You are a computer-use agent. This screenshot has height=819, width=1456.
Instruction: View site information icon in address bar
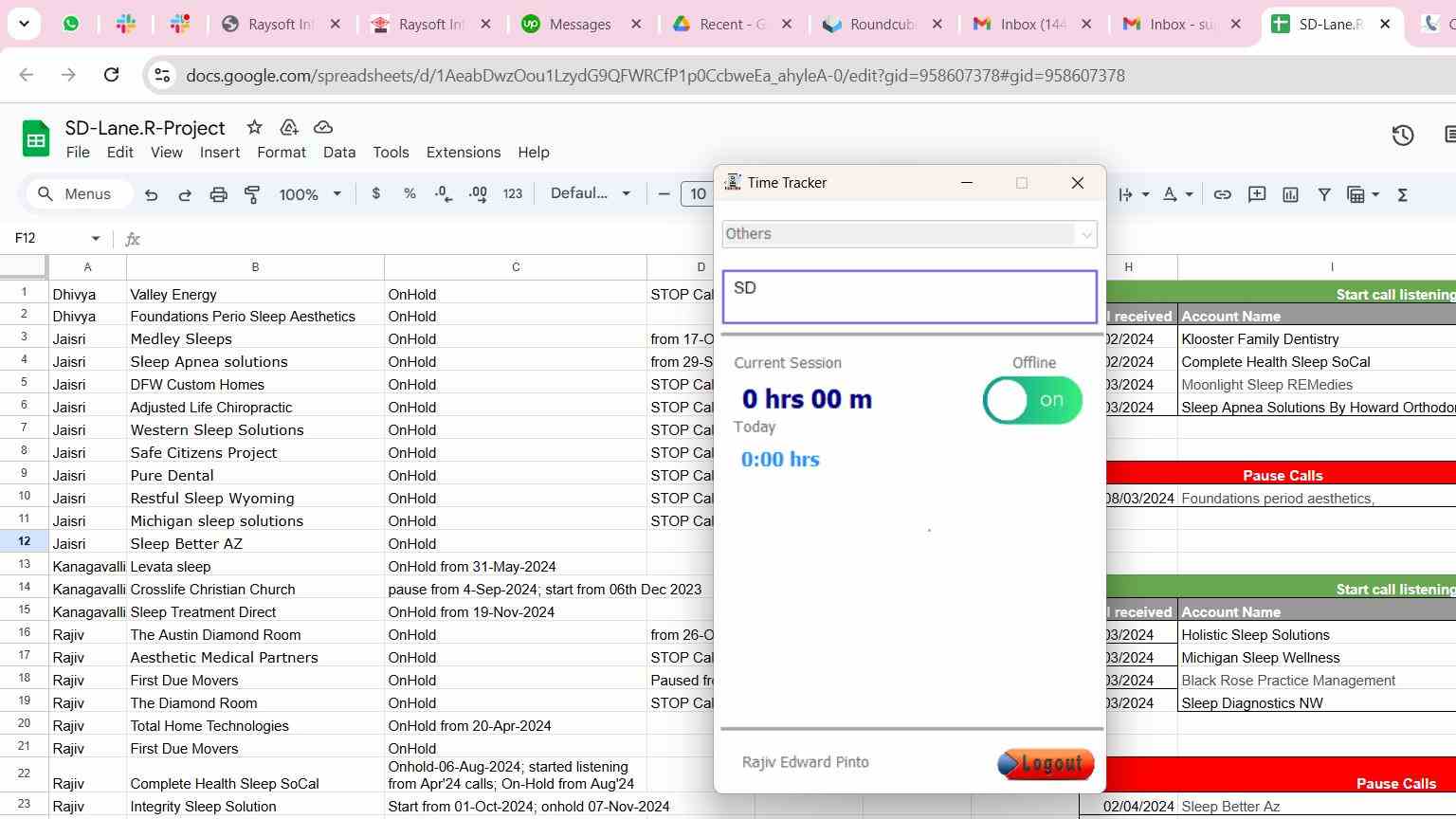tap(162, 75)
